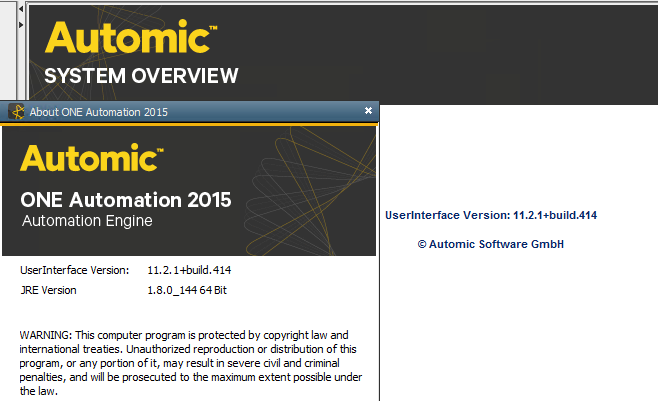658x401 pixels.
Task: Click the © Automic Software GmbH copyright text
Action: point(491,244)
